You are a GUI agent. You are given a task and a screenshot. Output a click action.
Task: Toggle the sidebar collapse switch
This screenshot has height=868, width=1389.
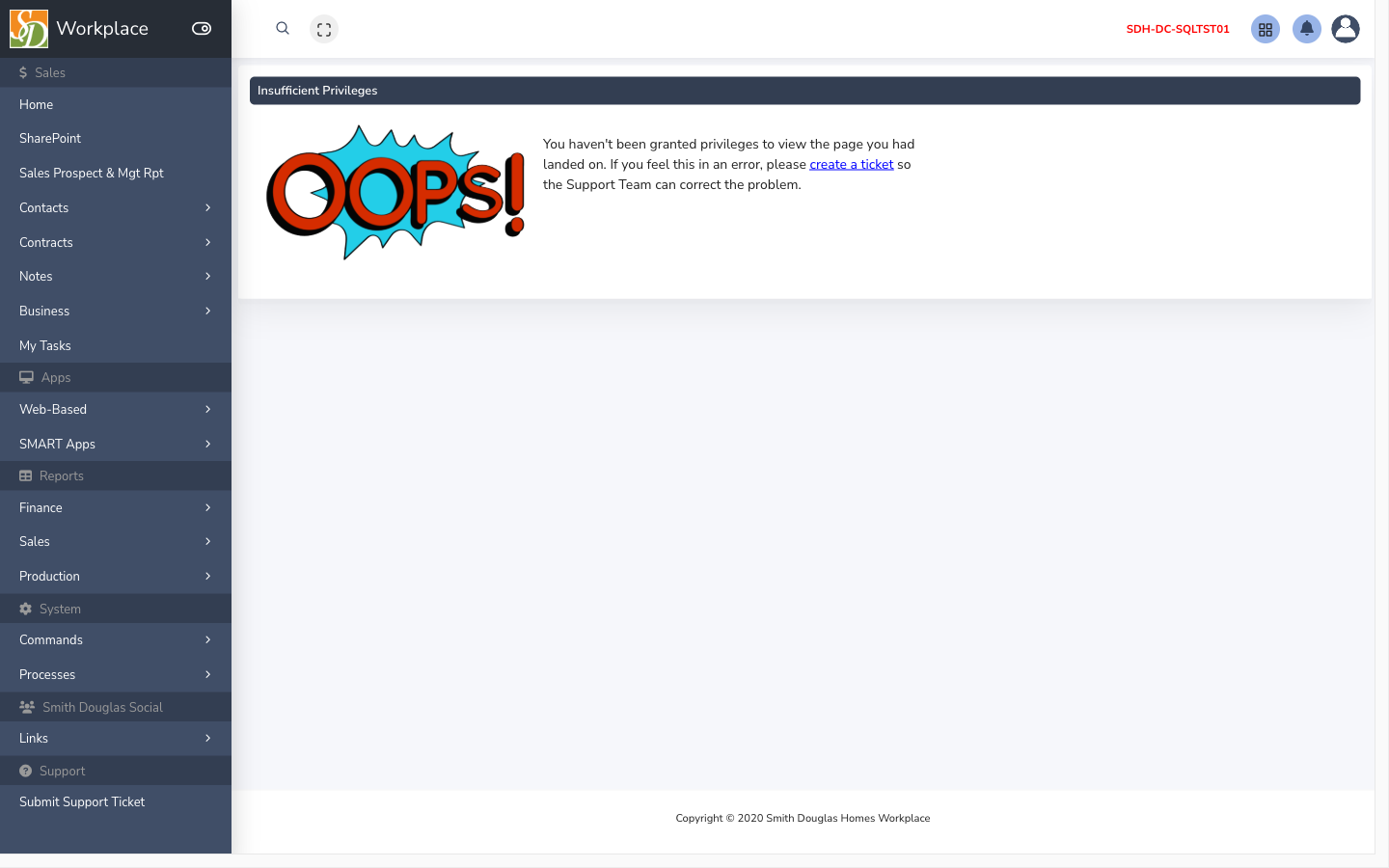(x=202, y=29)
